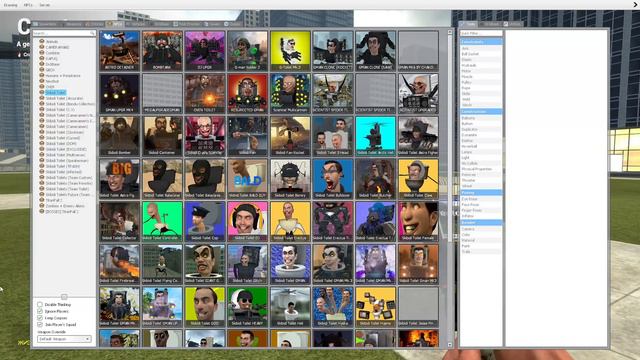Spawn the Skibidi Toilet Cop NPC
The height and width of the screenshot is (360, 640).
point(205,221)
